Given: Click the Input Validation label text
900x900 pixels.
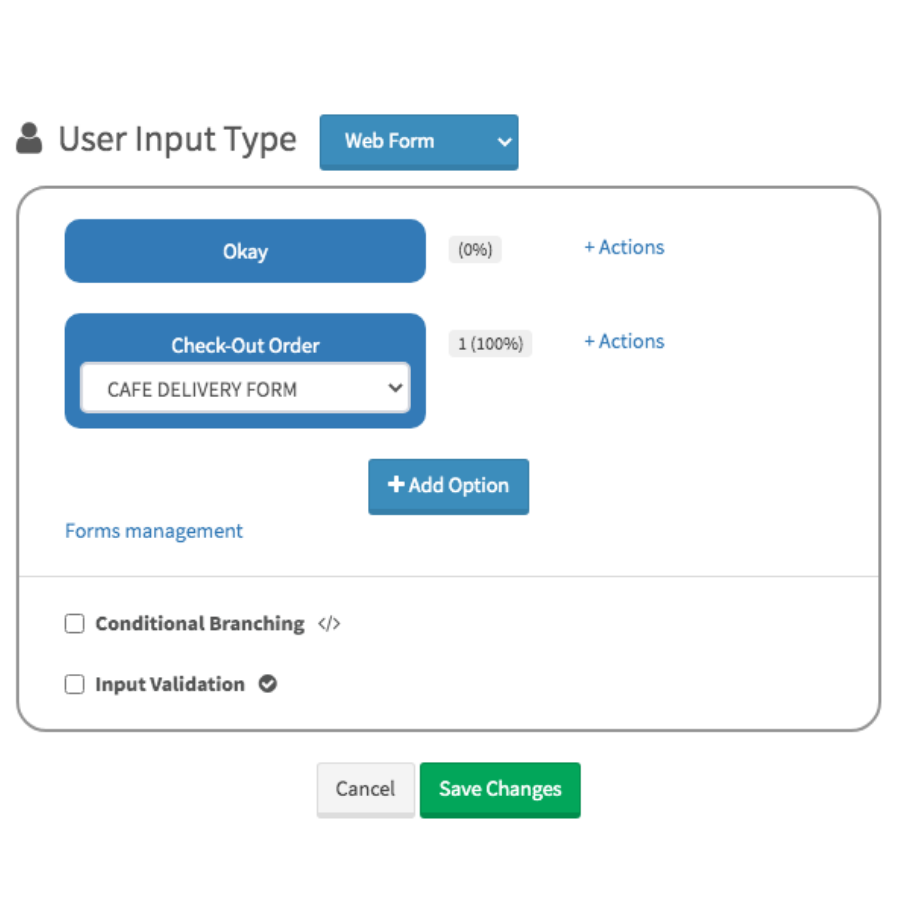Looking at the screenshot, I should (170, 685).
